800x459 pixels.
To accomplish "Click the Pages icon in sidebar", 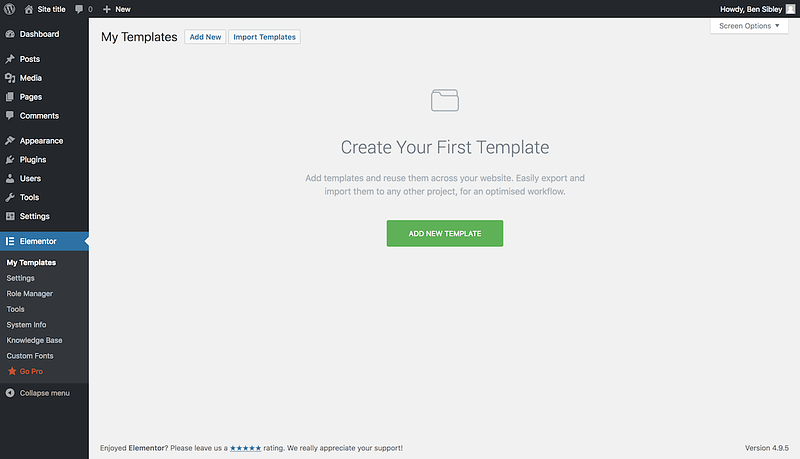I will coord(10,97).
